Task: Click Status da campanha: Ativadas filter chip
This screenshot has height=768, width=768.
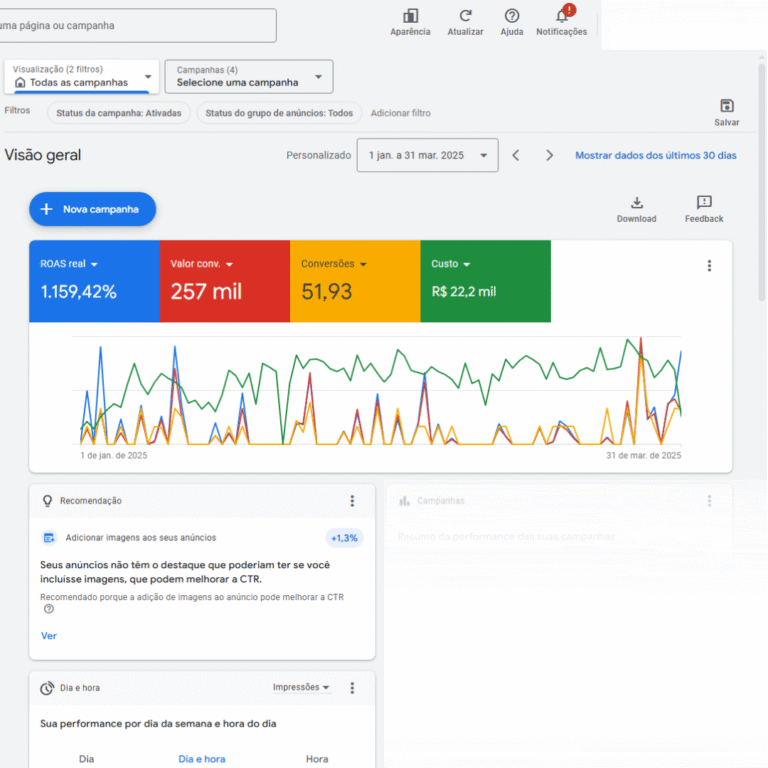Action: click(119, 113)
